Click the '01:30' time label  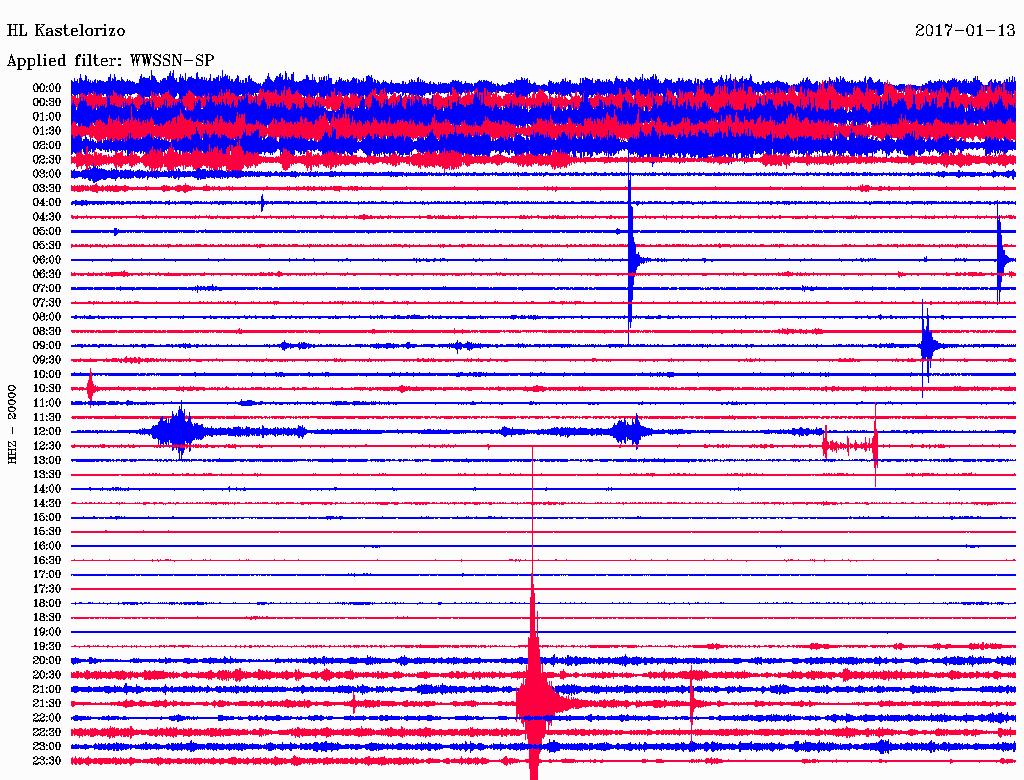tap(47, 131)
